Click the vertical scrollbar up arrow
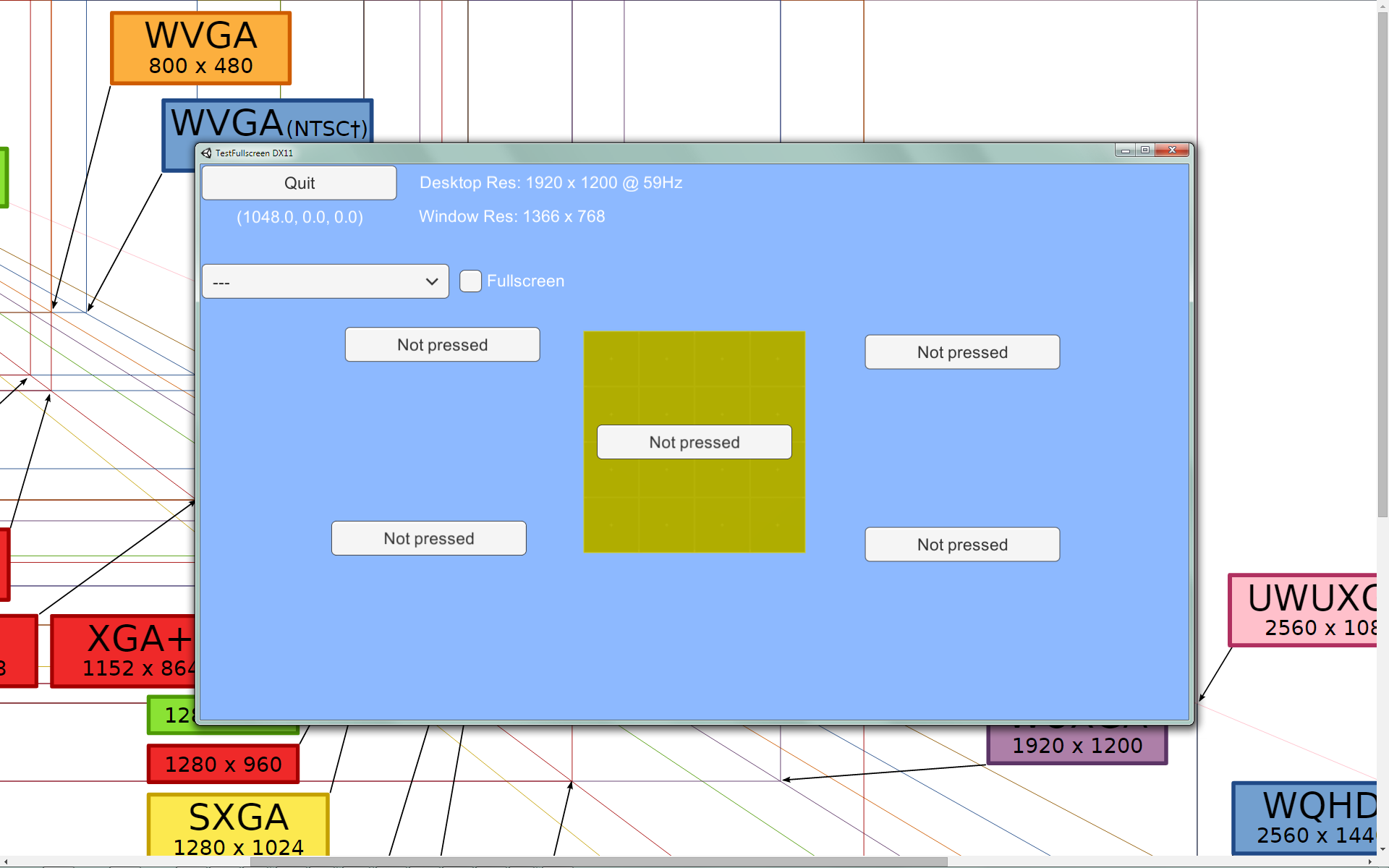 pos(1382,5)
